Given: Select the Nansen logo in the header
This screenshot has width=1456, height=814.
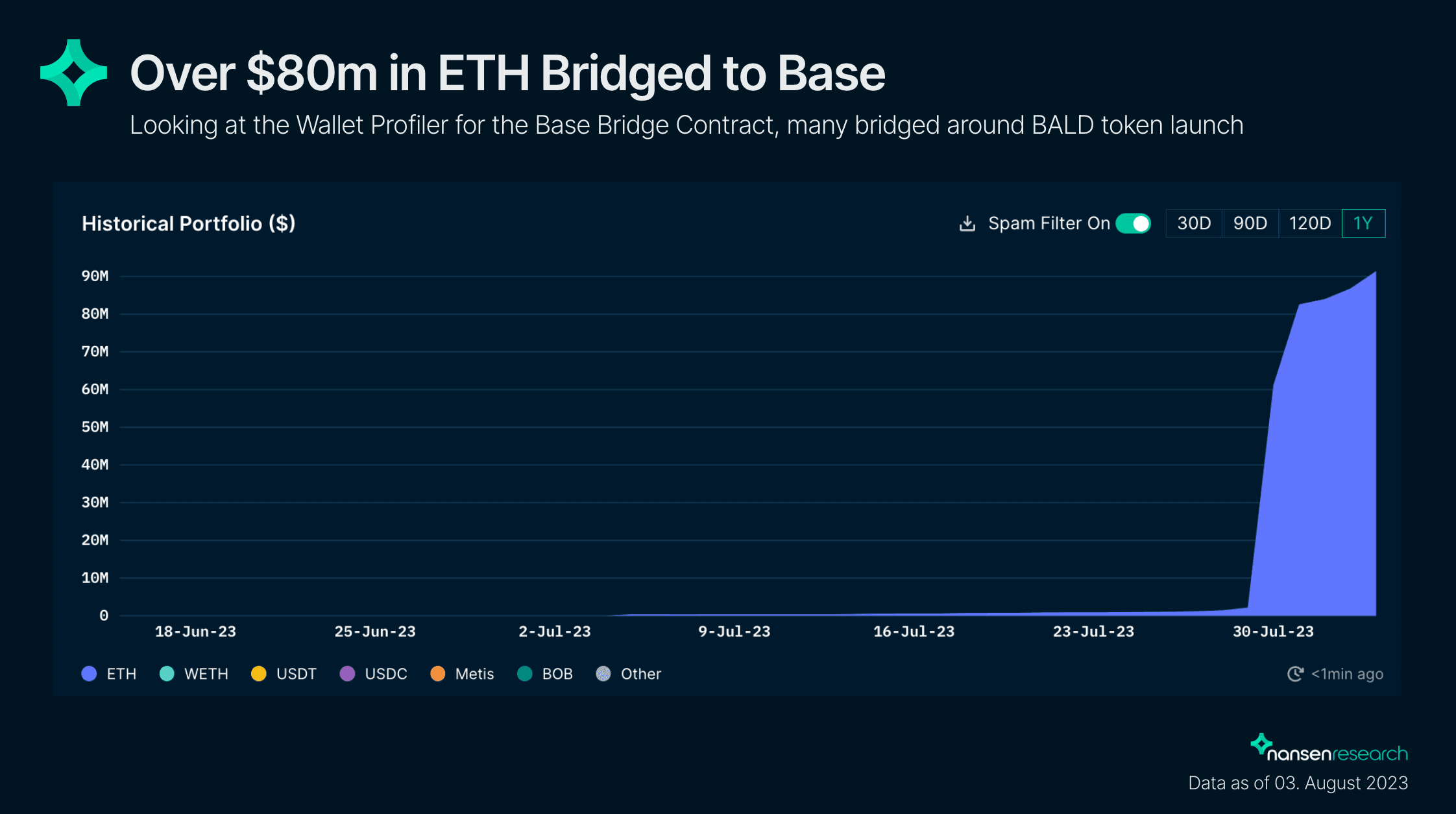Looking at the screenshot, I should (x=72, y=73).
